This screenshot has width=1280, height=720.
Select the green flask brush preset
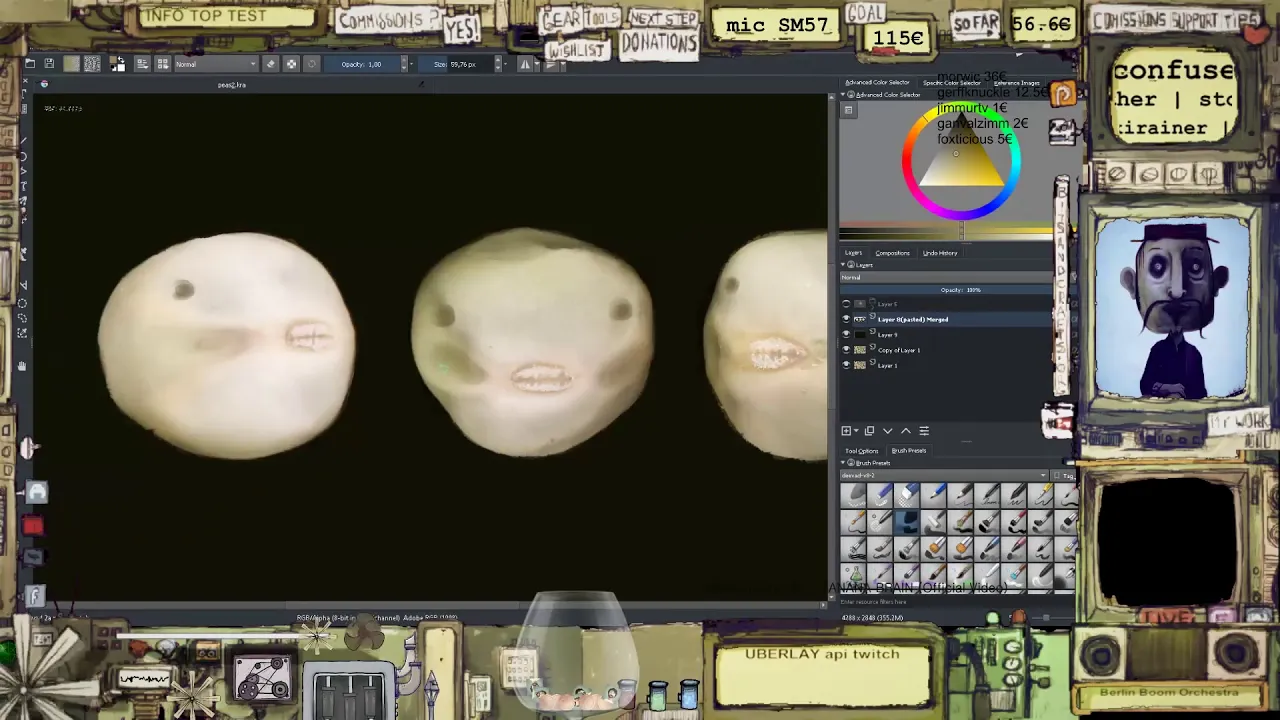pyautogui.click(x=853, y=576)
